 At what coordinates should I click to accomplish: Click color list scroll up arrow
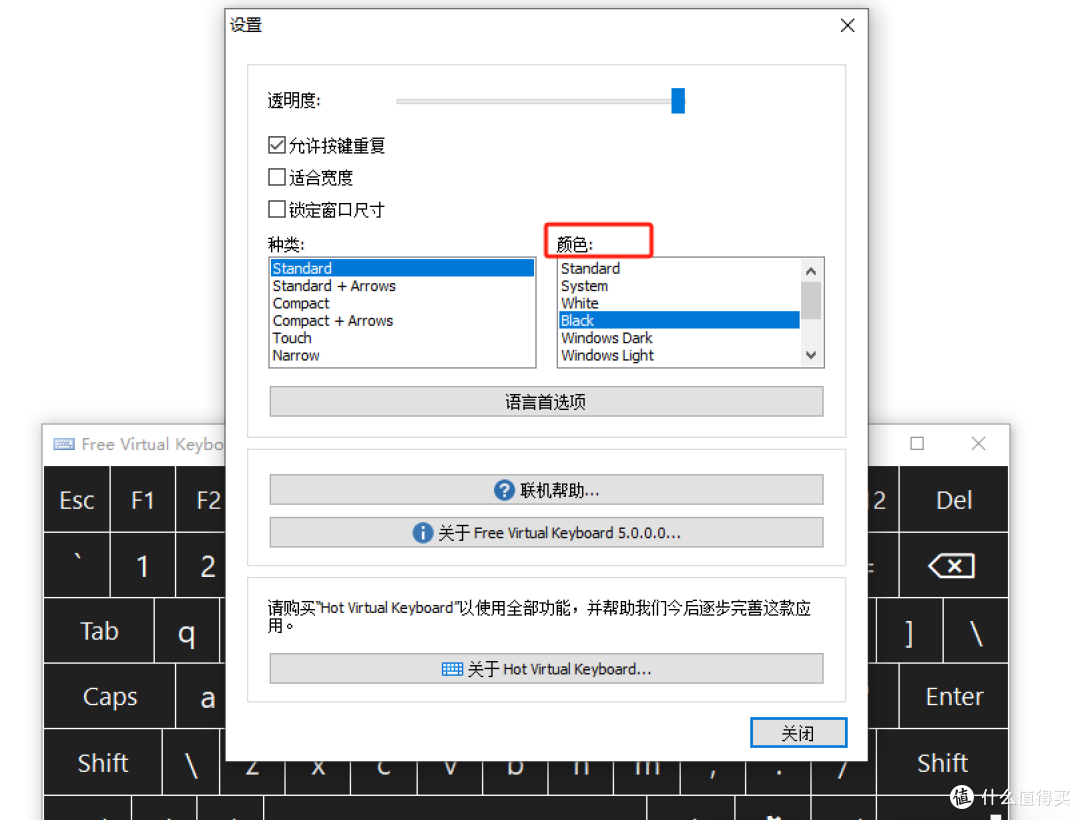coord(811,271)
